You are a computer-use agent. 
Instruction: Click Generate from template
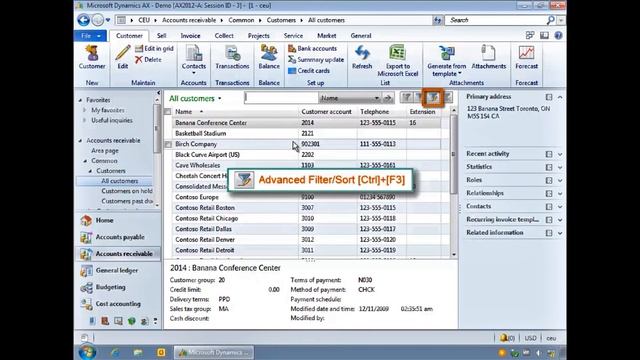coord(447,61)
